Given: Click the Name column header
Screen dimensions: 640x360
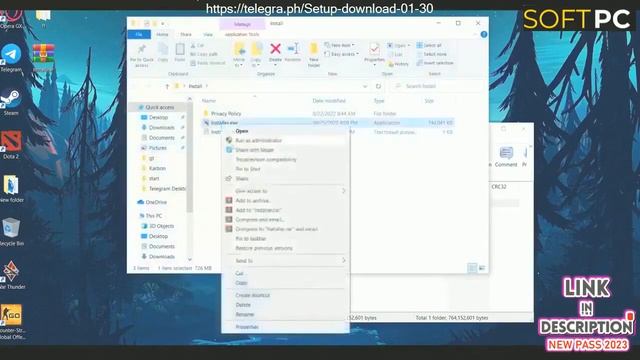Looking at the screenshot, I should (x=209, y=101).
